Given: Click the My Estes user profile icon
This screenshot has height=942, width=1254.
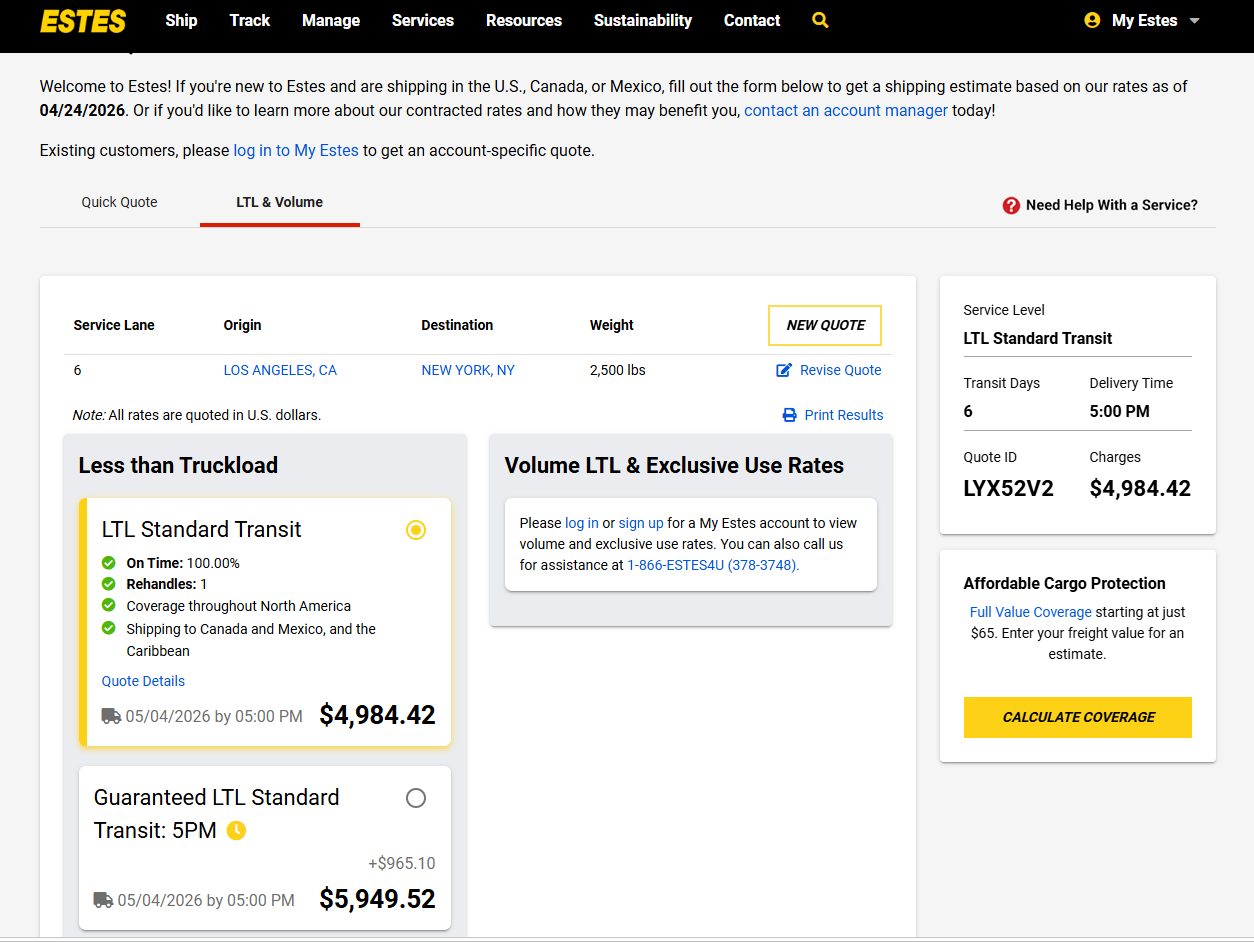Looking at the screenshot, I should (x=1092, y=20).
